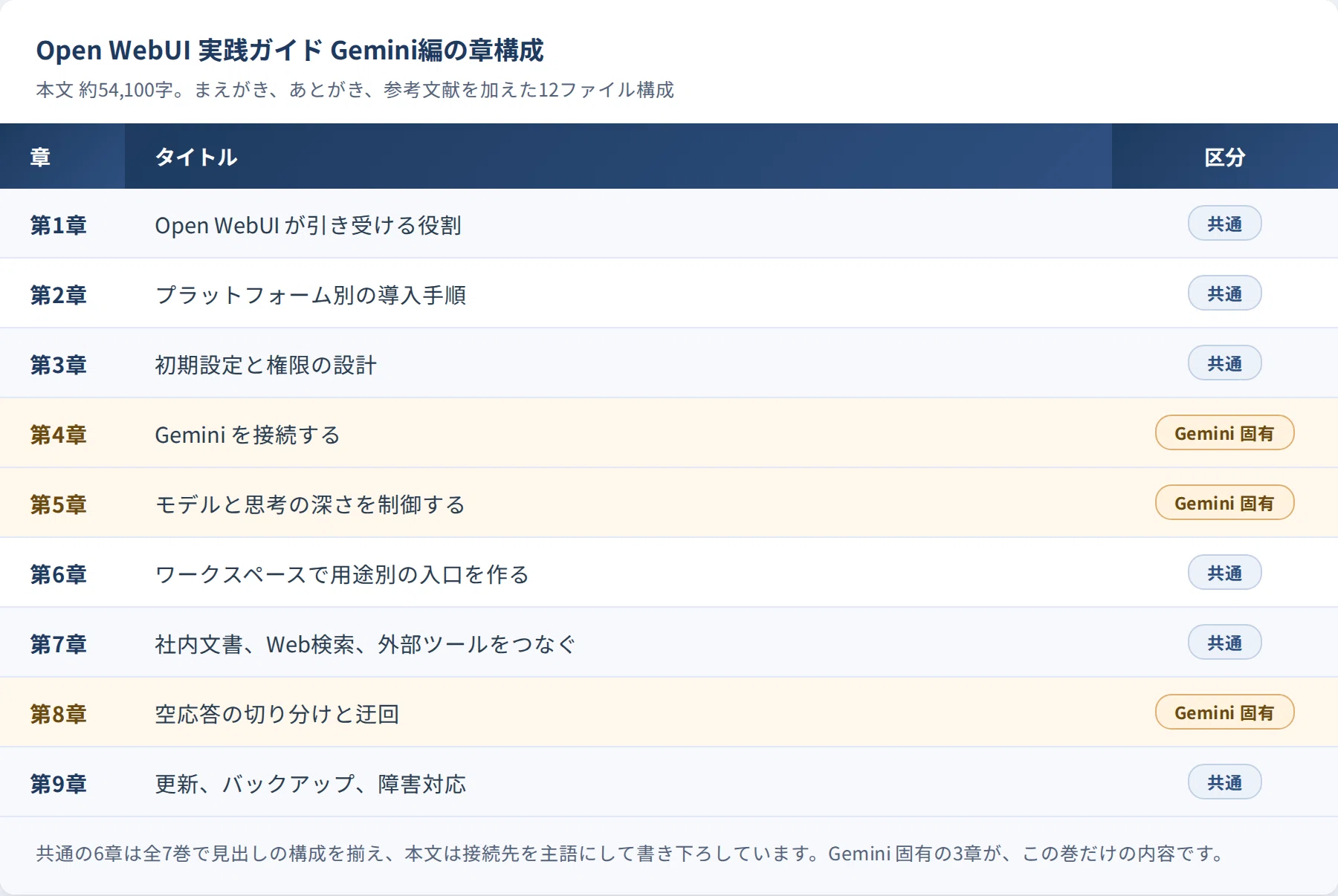Click the 共通 badge in the 第9章 row
This screenshot has height=896, width=1338.
tap(1225, 782)
